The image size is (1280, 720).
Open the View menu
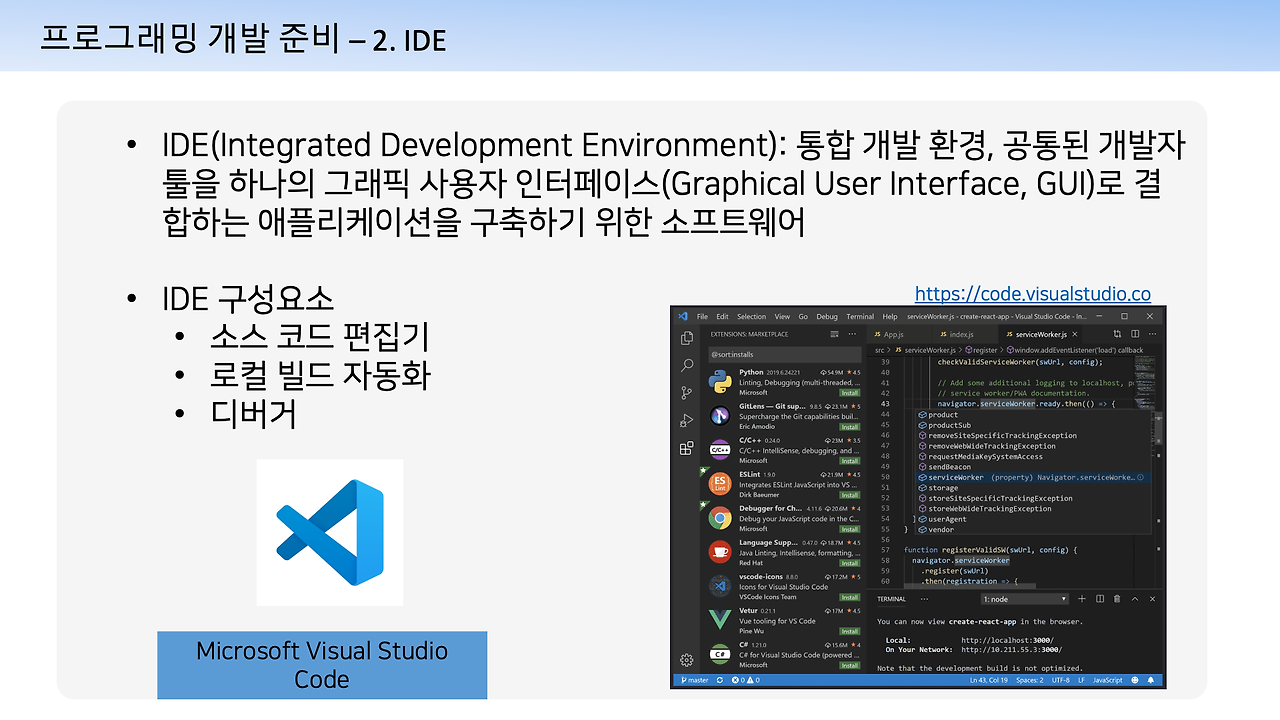782,316
